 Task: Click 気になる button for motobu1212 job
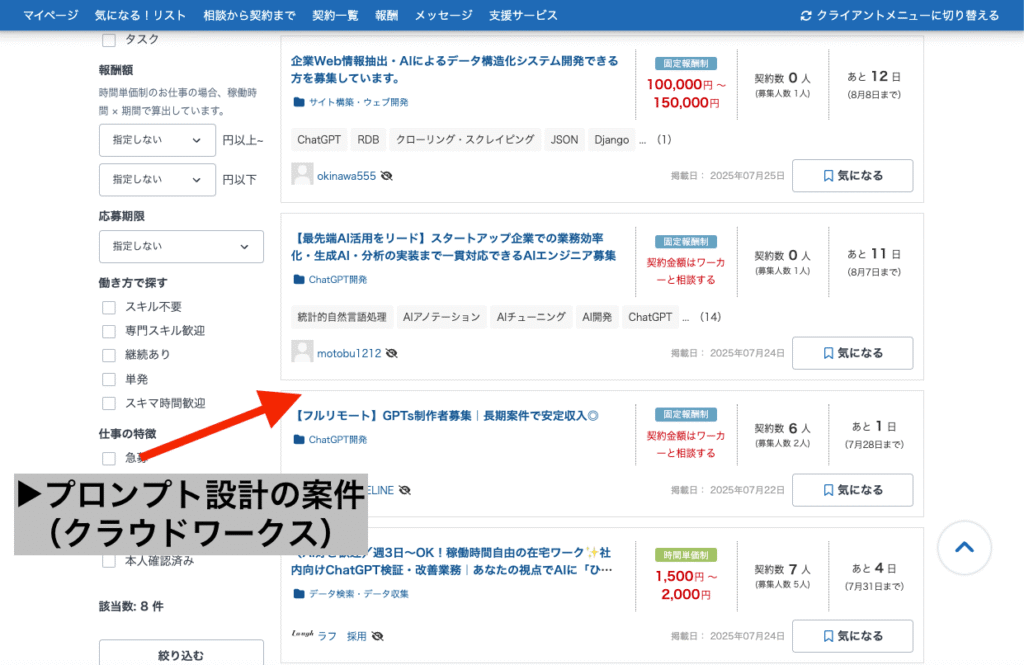click(x=852, y=353)
